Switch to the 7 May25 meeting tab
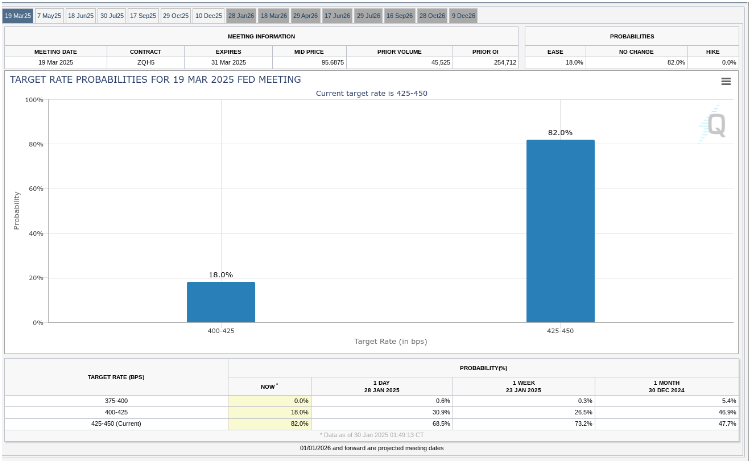The height and width of the screenshot is (462, 749). tap(50, 16)
